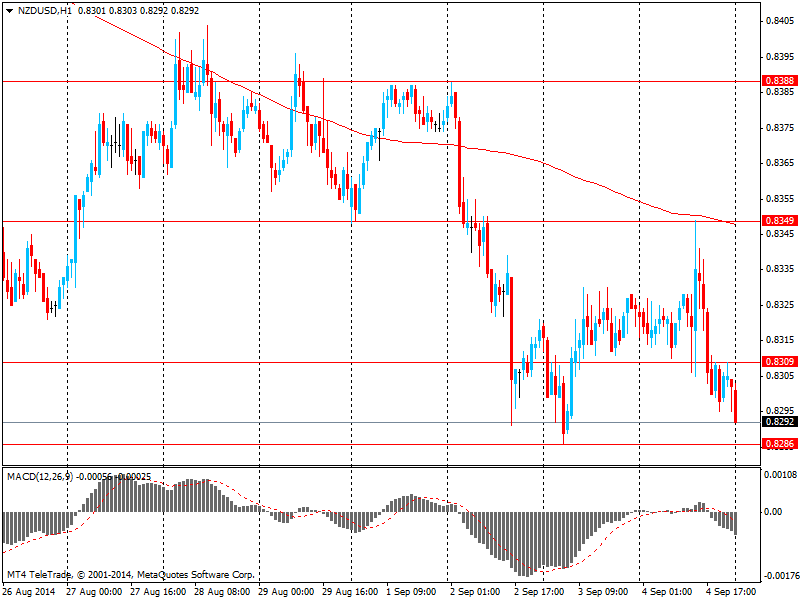This screenshot has height=600, width=800.
Task: Click the 0.8375 price scale value
Action: [780, 128]
